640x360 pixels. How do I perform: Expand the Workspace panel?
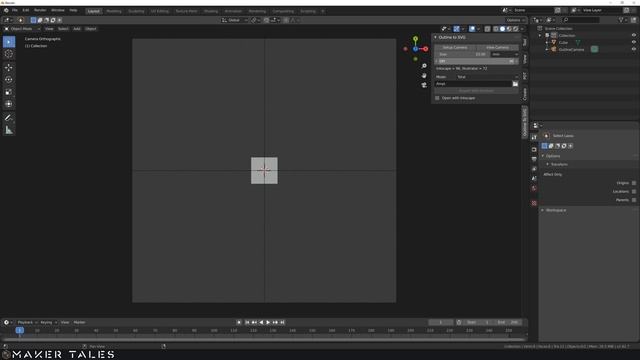(543, 210)
